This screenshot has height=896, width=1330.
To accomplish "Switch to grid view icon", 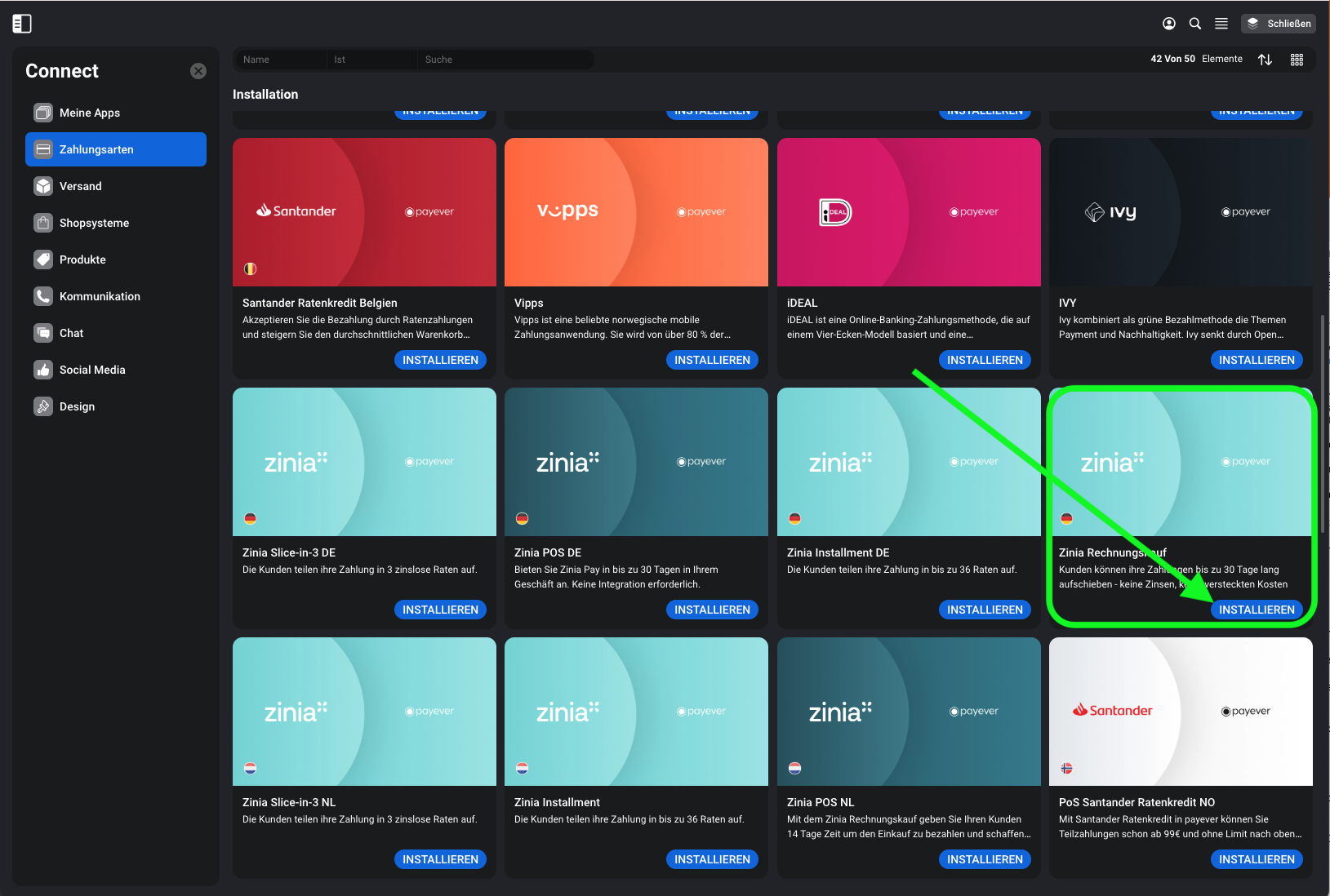I will pos(1297,60).
